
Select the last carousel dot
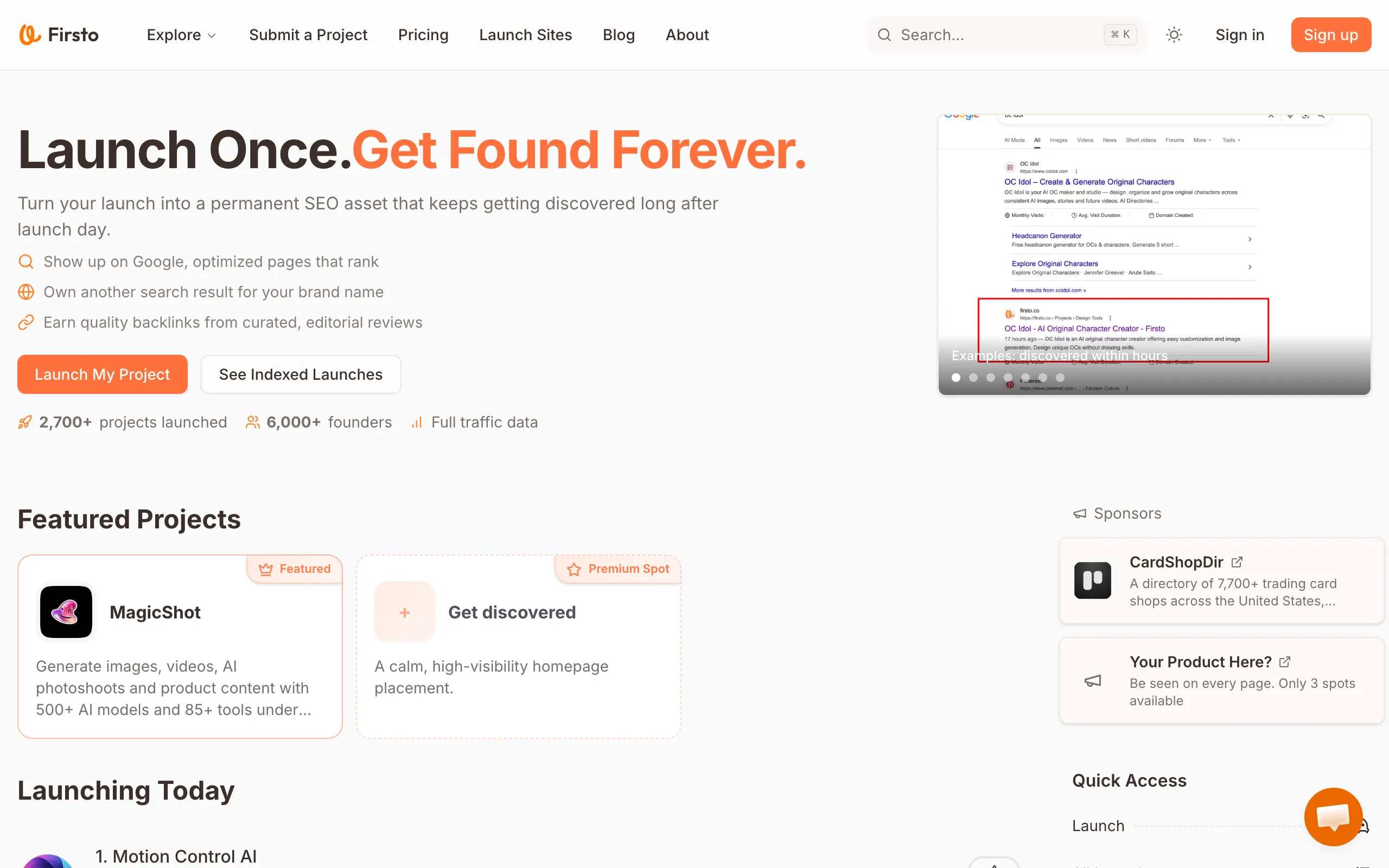click(1060, 378)
